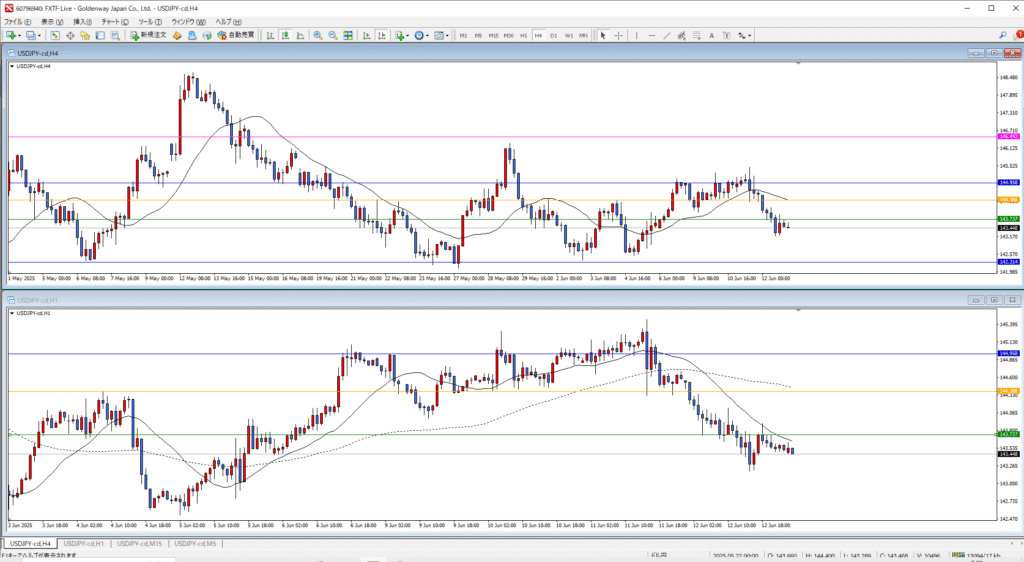Image resolution: width=1024 pixels, height=562 pixels.
Task: Select the MN timeframe button
Action: tap(583, 35)
